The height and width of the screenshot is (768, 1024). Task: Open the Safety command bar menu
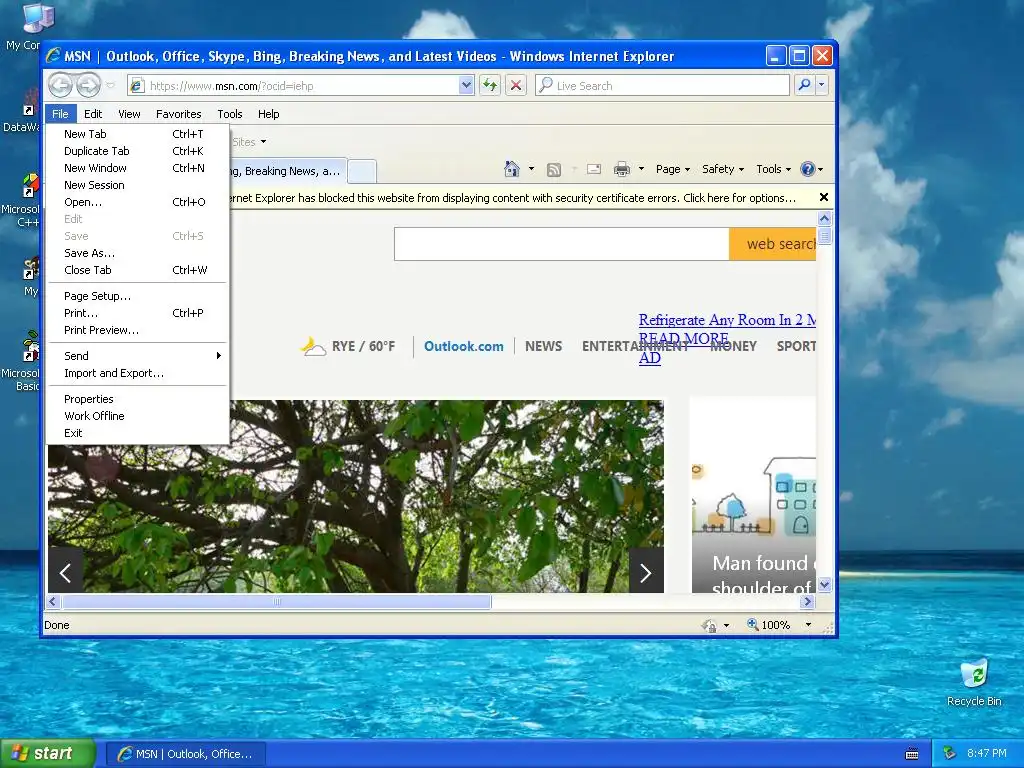722,169
